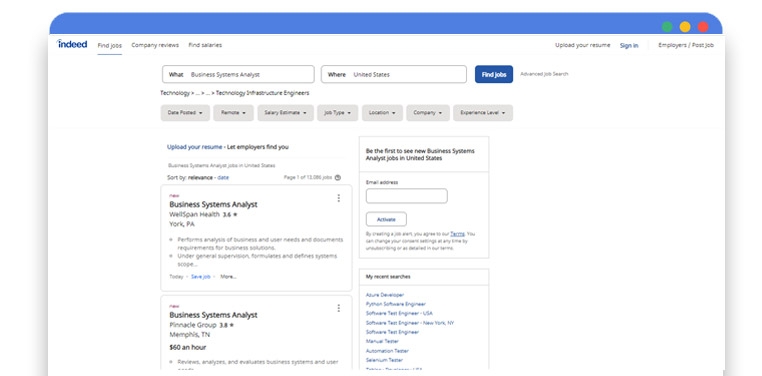Sort results by date link
The height and width of the screenshot is (376, 762).
(x=223, y=178)
